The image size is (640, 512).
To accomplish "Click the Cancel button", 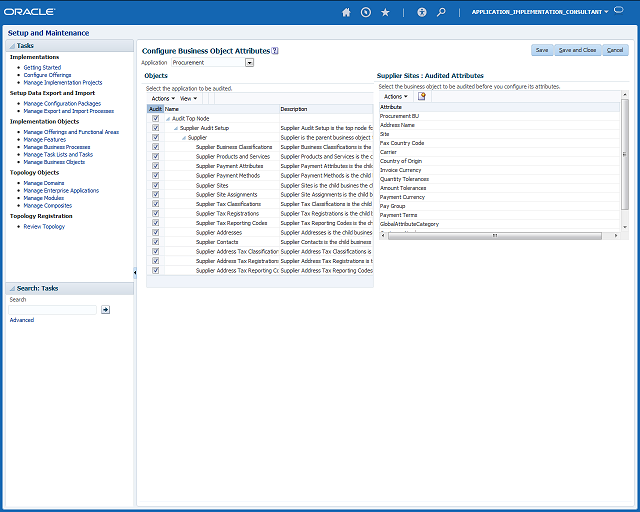I will pyautogui.click(x=615, y=50).
